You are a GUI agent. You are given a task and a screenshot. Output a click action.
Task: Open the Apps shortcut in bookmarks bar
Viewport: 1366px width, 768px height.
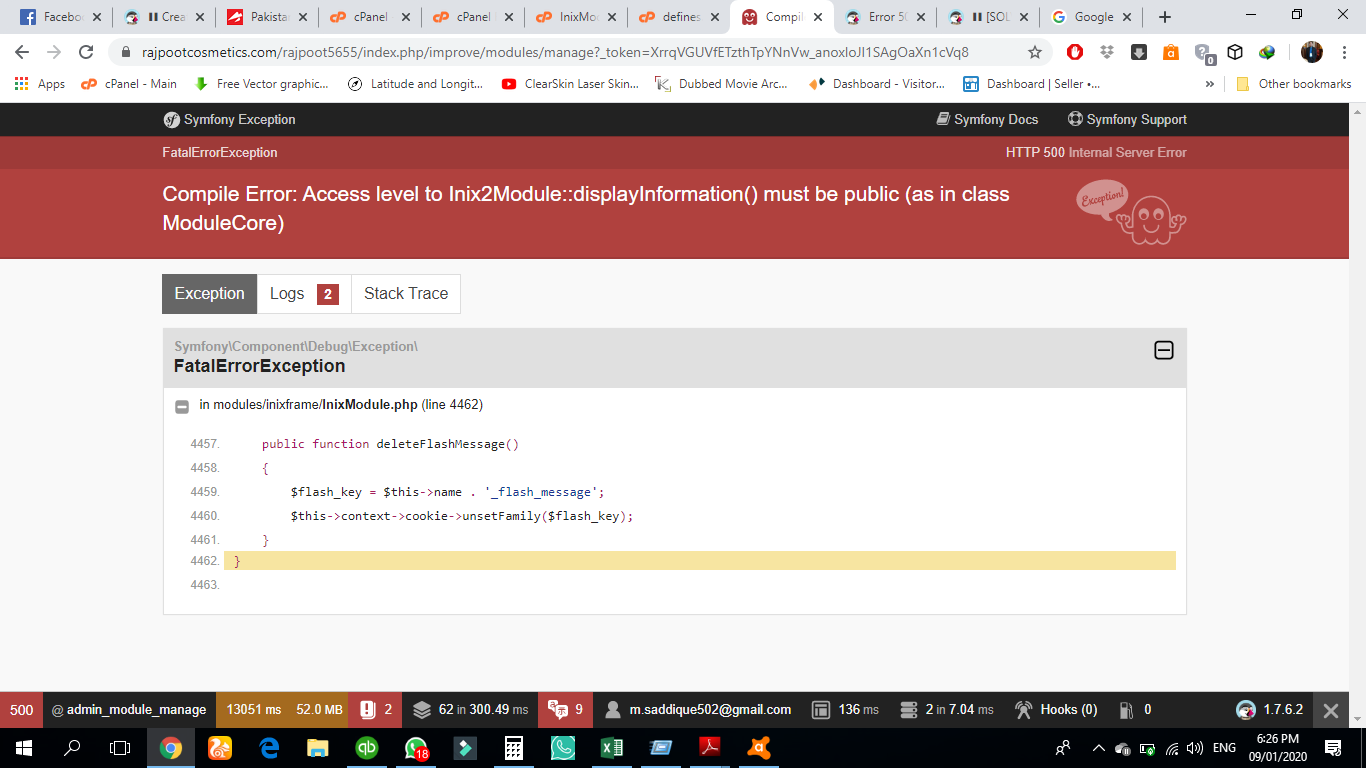[x=40, y=84]
